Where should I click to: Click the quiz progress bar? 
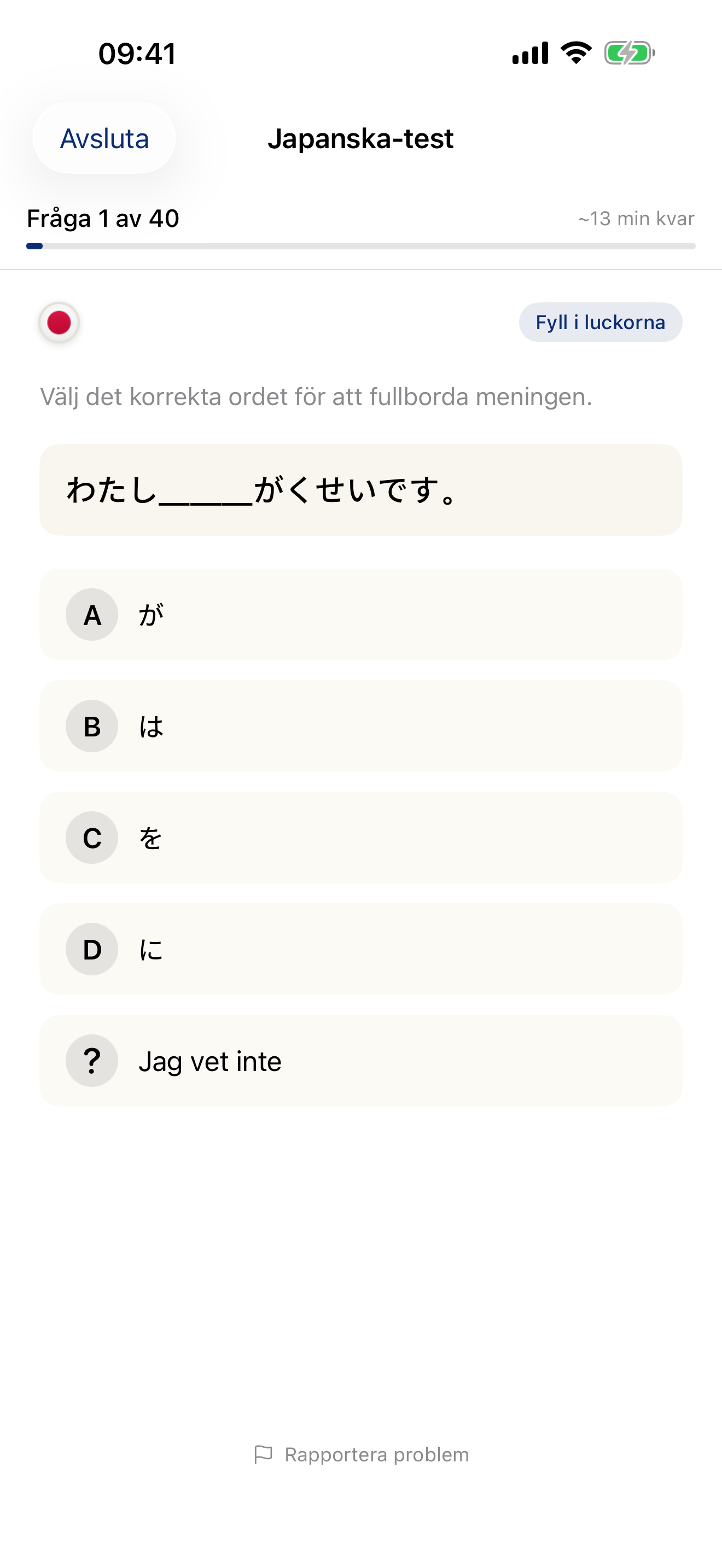tap(360, 246)
